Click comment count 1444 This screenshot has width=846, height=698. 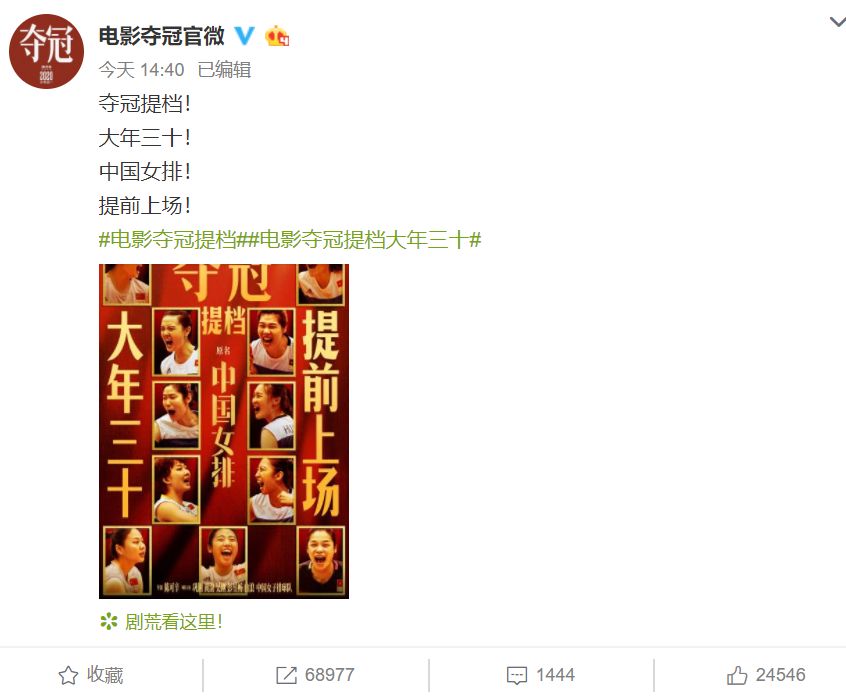click(x=555, y=675)
